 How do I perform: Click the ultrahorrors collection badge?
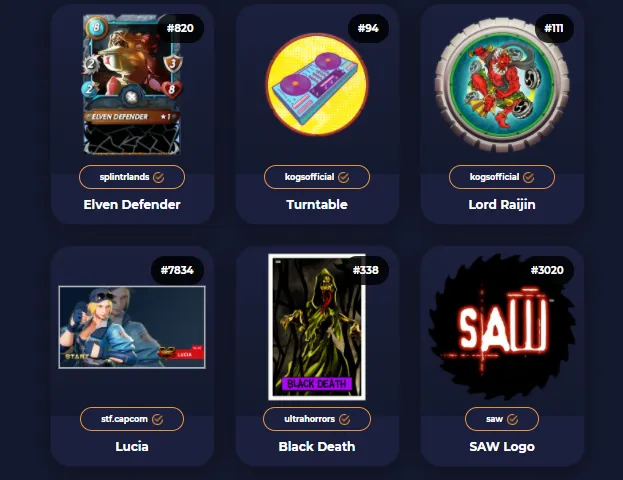point(317,419)
